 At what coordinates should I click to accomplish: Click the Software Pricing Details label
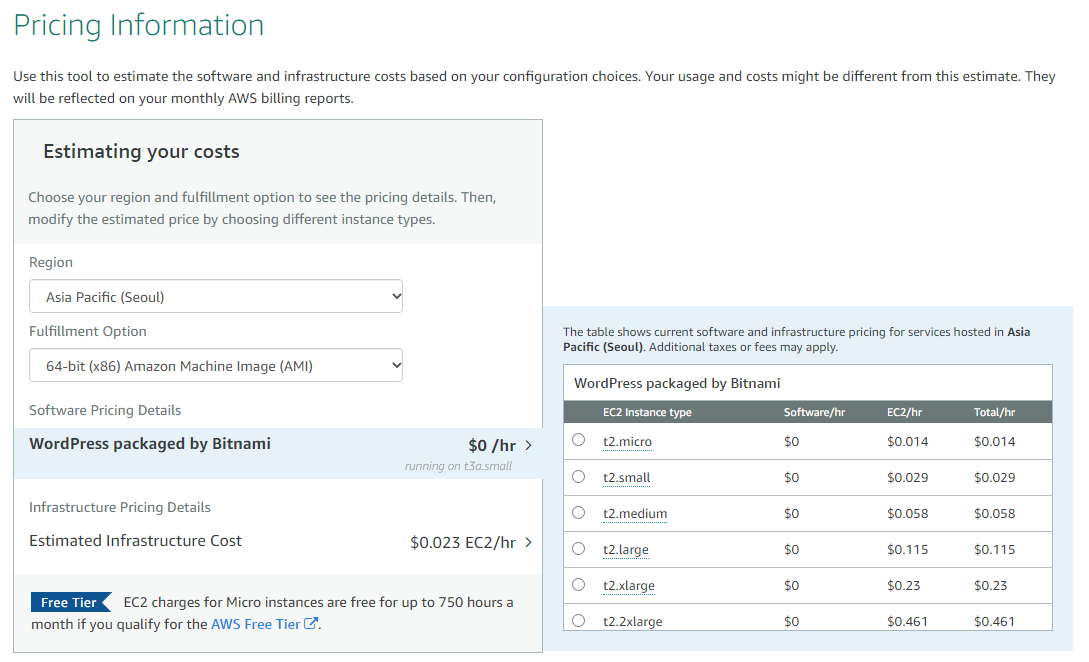pos(105,411)
